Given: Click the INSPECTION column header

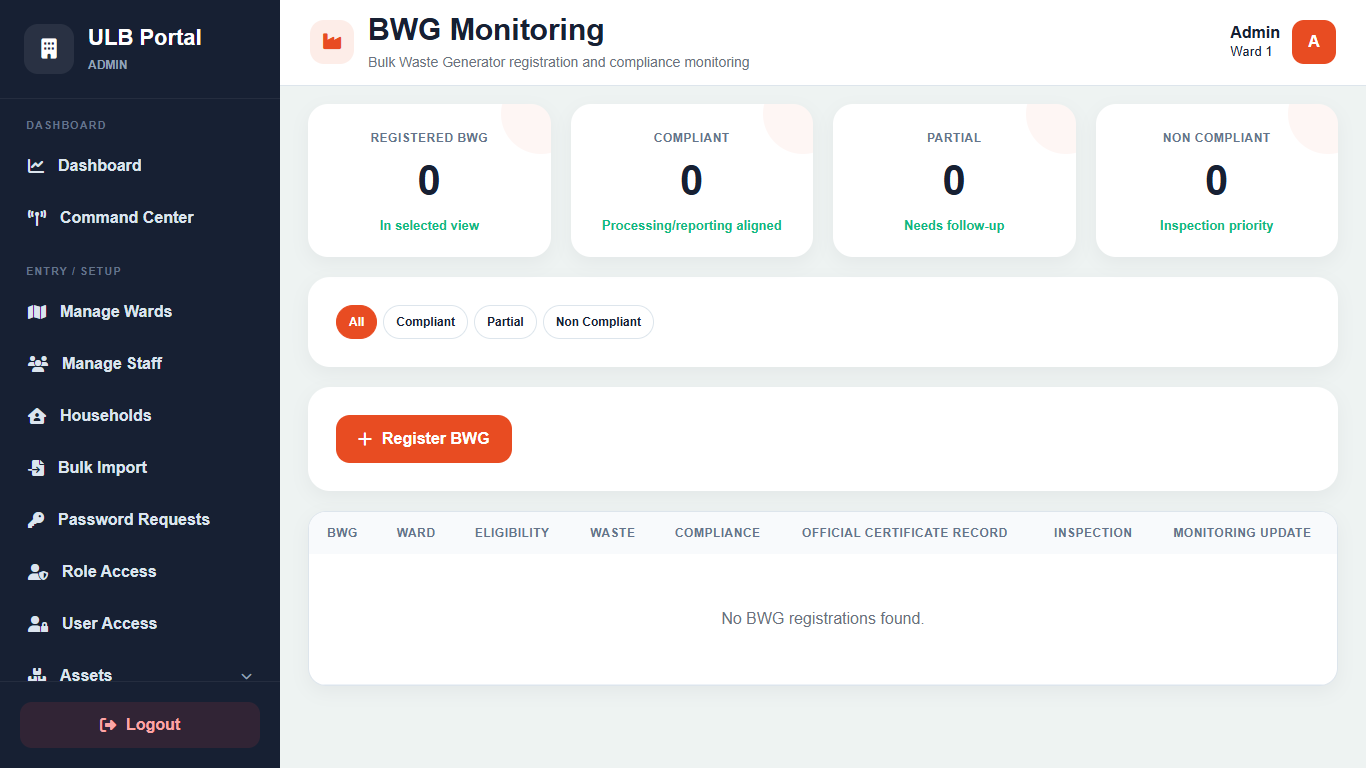Looking at the screenshot, I should (x=1093, y=533).
